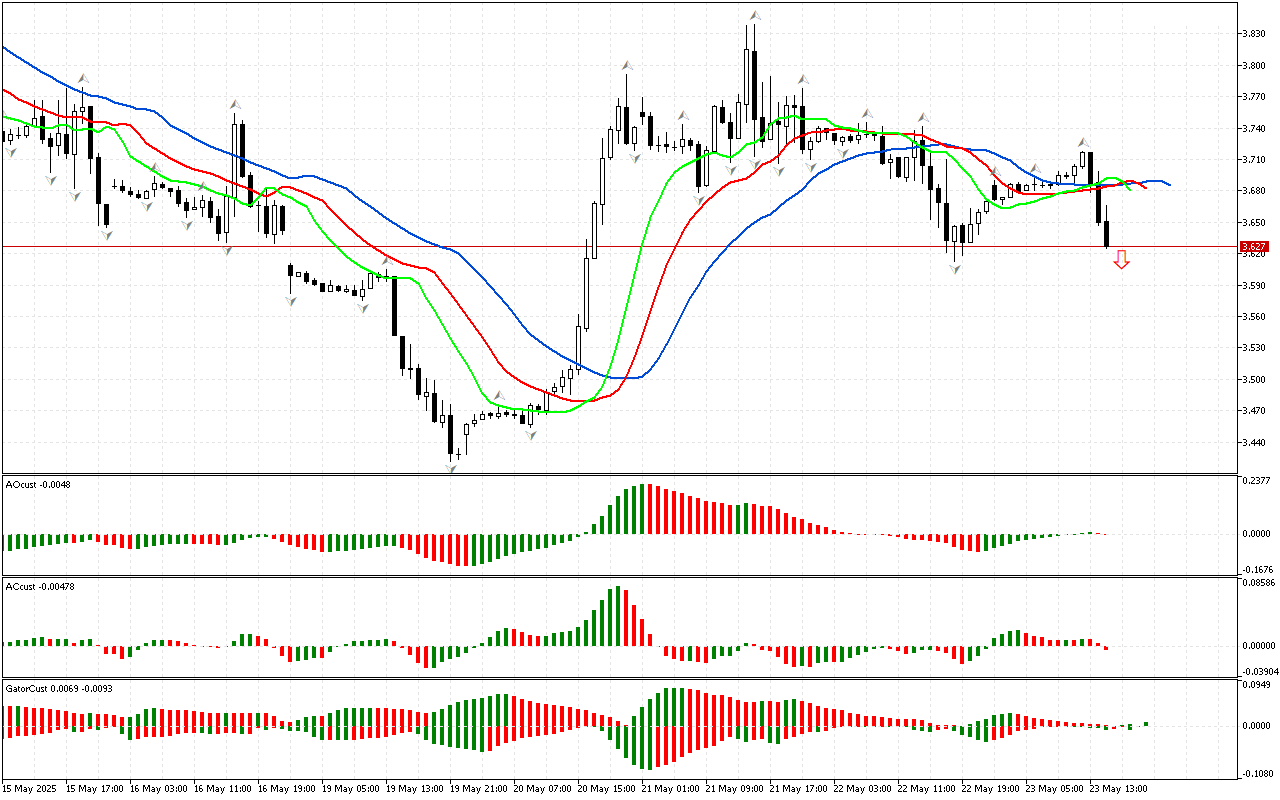This screenshot has height=800, width=1280.
Task: Click the last green GatorCust bar
Action: pos(1146,723)
